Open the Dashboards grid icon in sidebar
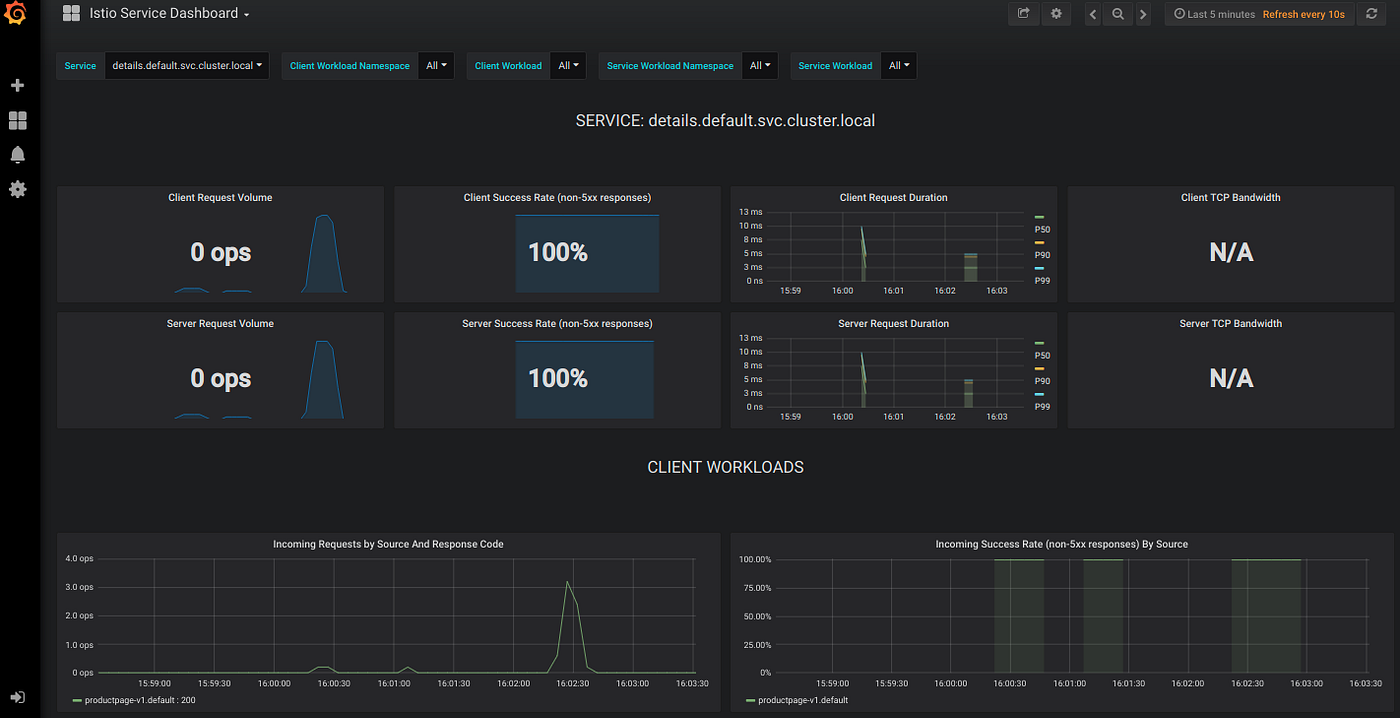Image resolution: width=1400 pixels, height=718 pixels. 17,121
